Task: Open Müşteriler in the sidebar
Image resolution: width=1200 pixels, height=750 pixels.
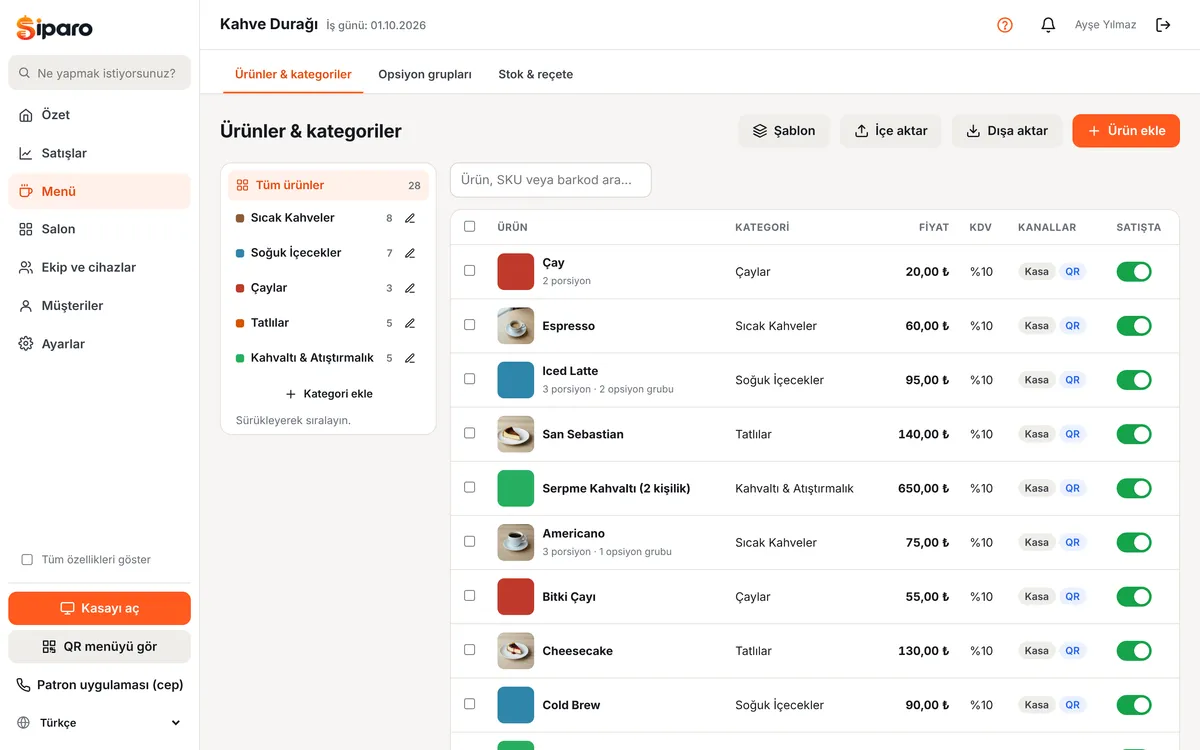Action: (99, 306)
